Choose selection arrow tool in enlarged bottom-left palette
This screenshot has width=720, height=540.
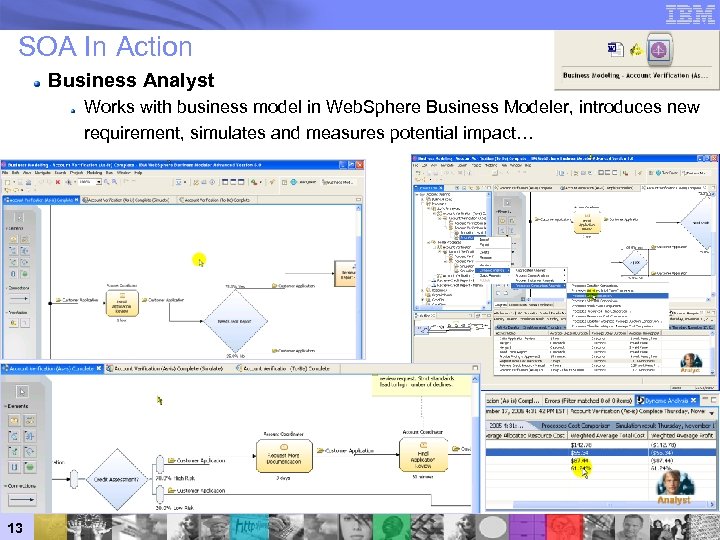[22, 391]
